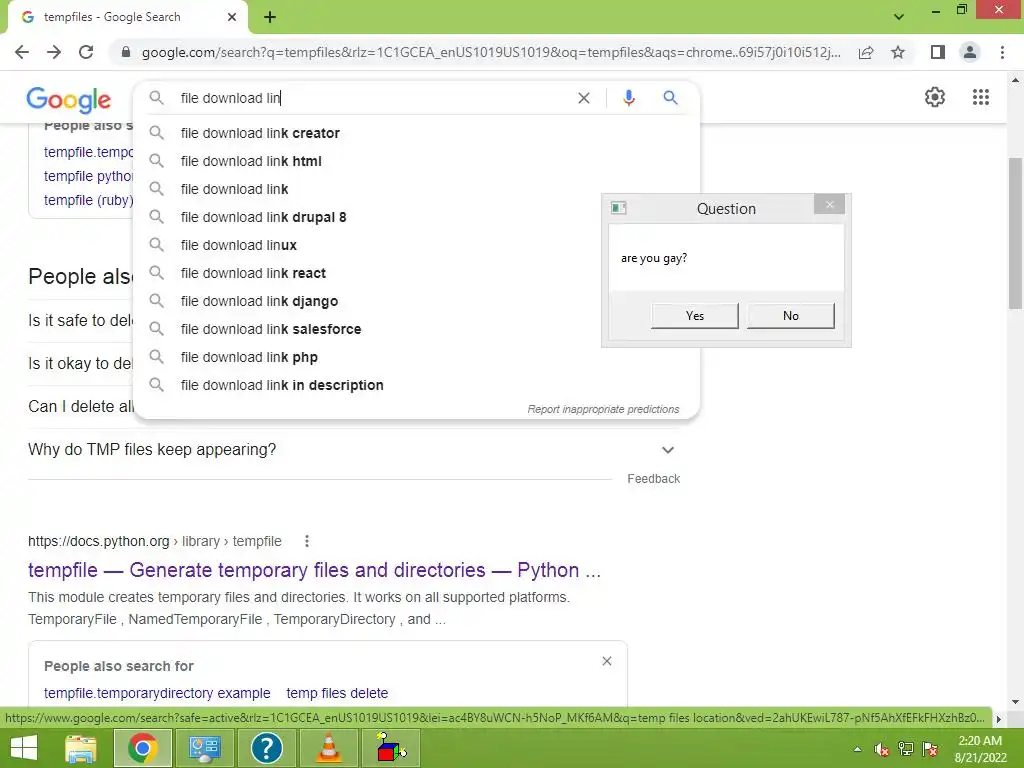Start voice search with the microphone icon

[x=628, y=98]
